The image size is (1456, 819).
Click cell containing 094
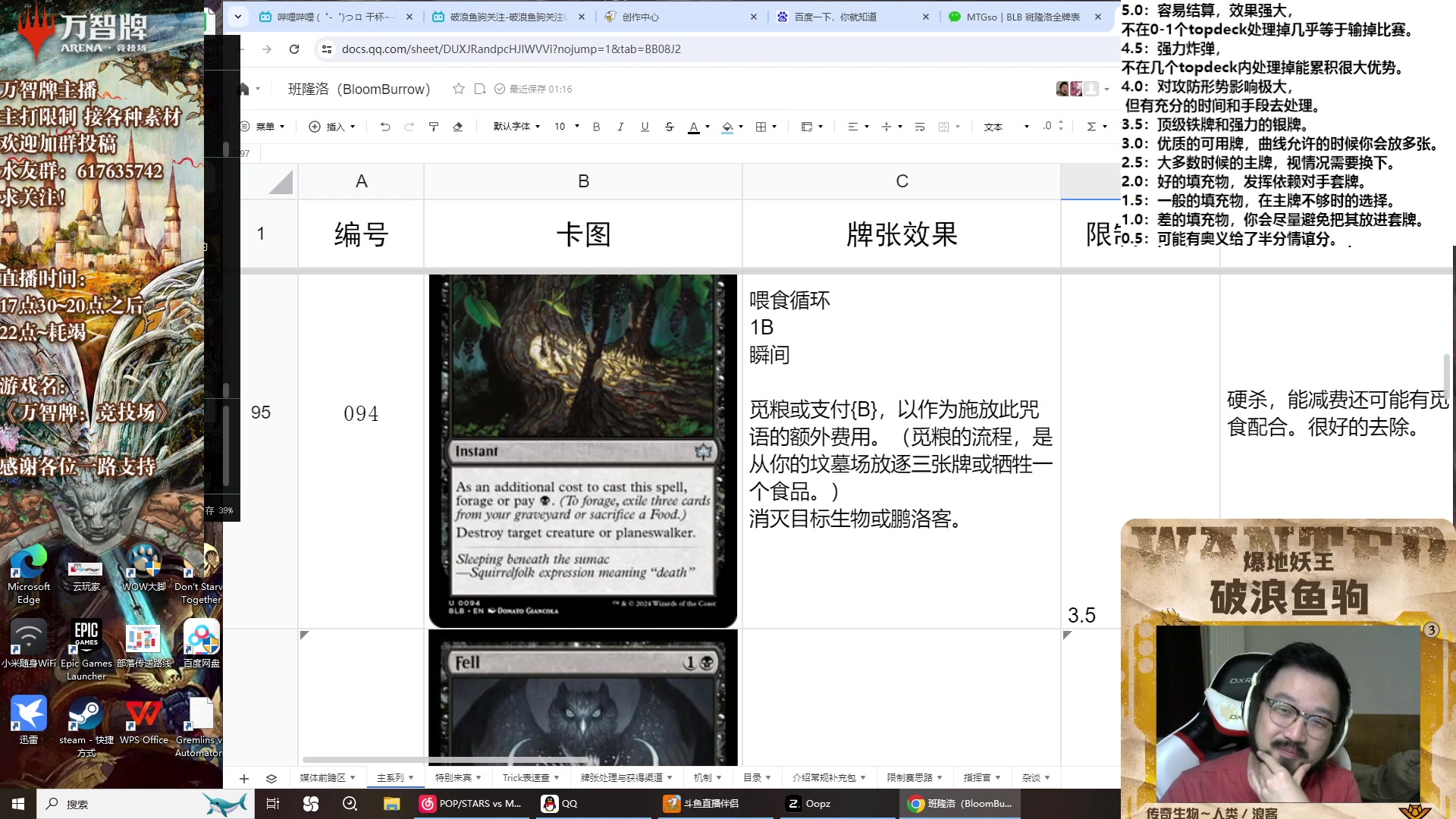point(361,413)
